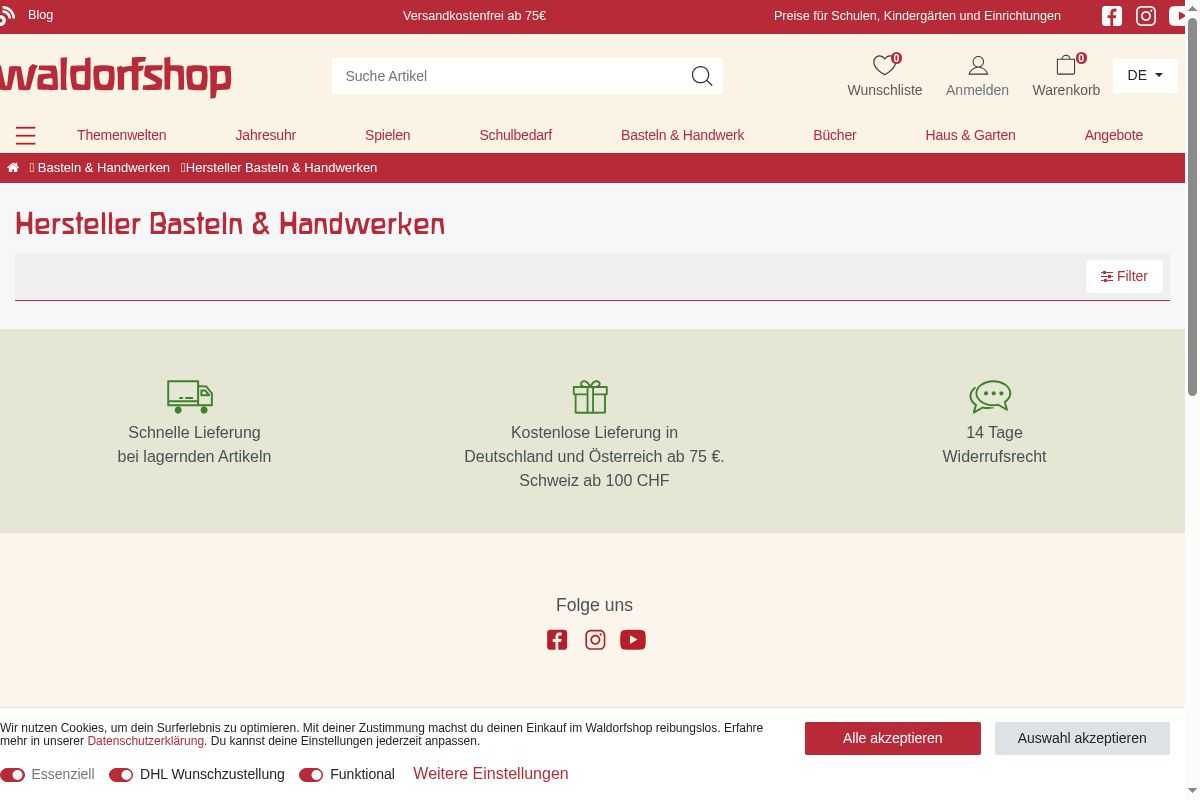The height and width of the screenshot is (800, 1200).
Task: Toggle the DHL Wunschzustellung cookie switch
Action: click(x=121, y=775)
